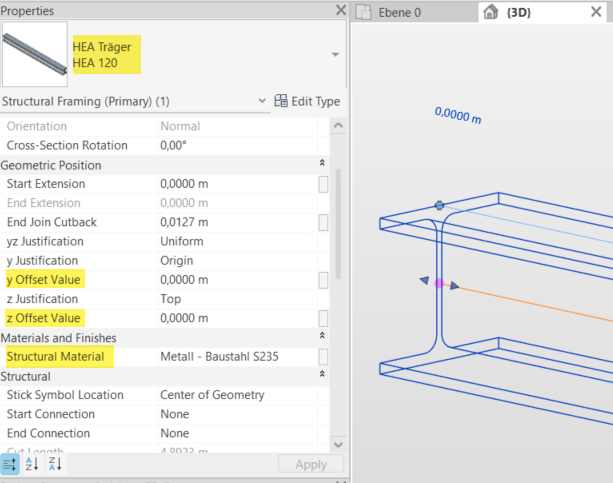613x483 pixels.
Task: Click the 3D view house icon
Action: click(491, 12)
